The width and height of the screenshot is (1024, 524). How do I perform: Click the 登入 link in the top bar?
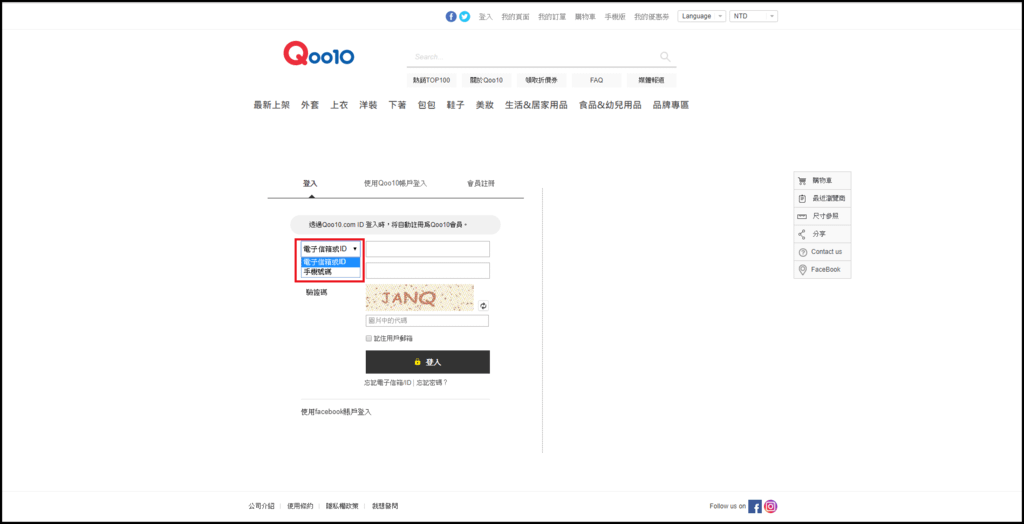(486, 16)
